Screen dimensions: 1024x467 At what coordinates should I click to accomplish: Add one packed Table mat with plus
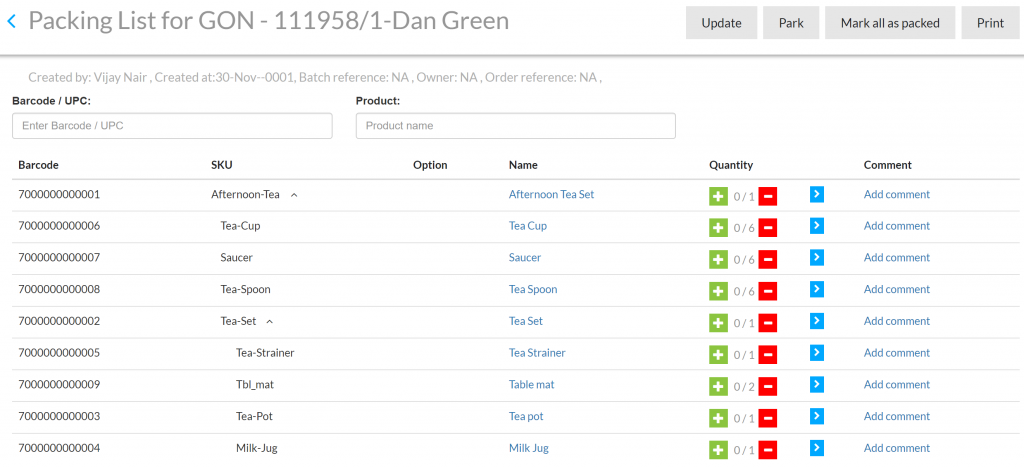pos(718,387)
